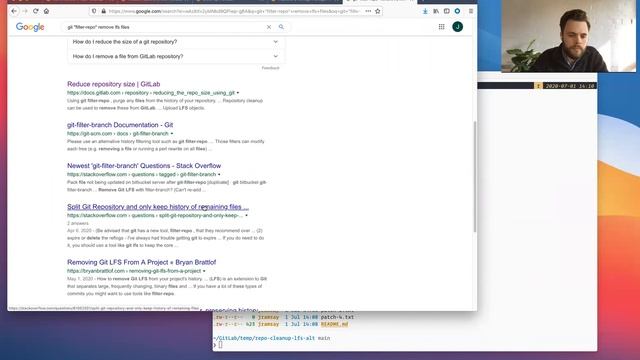Click into the Google search query field
Image resolution: width=640 pixels, height=360 pixels.
pyautogui.click(x=163, y=27)
